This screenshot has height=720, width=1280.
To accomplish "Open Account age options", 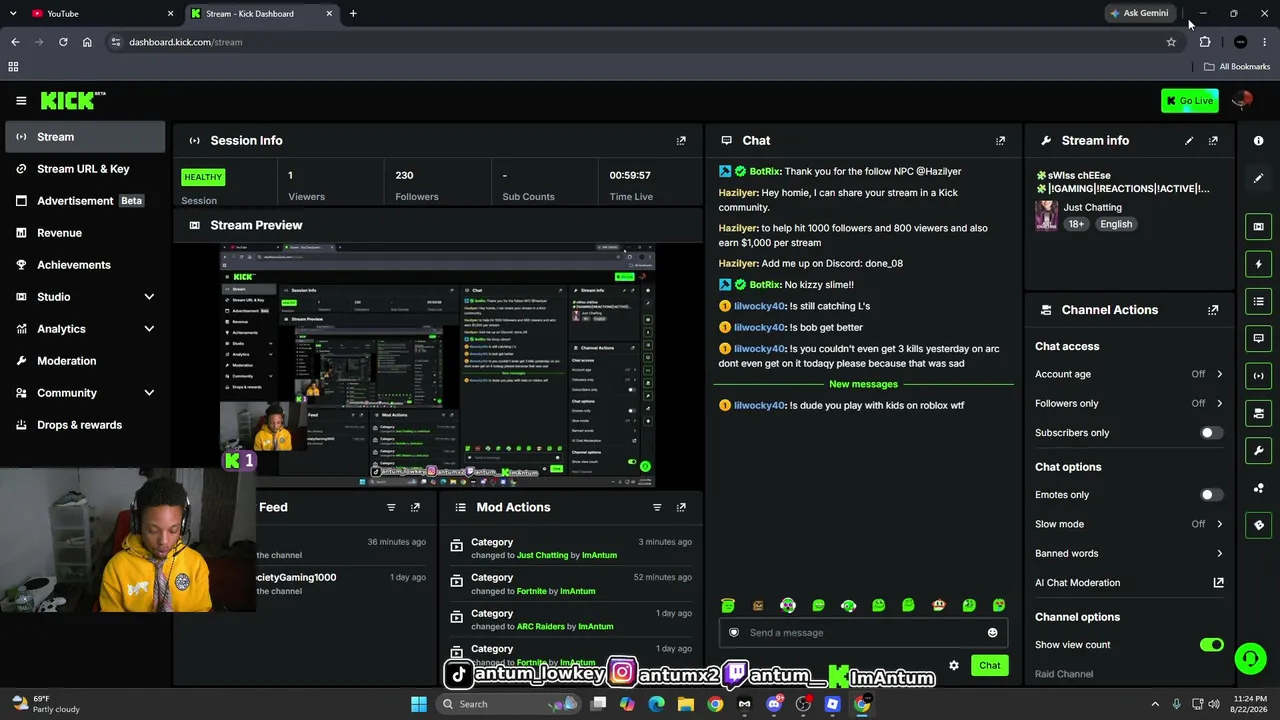I will [1129, 374].
